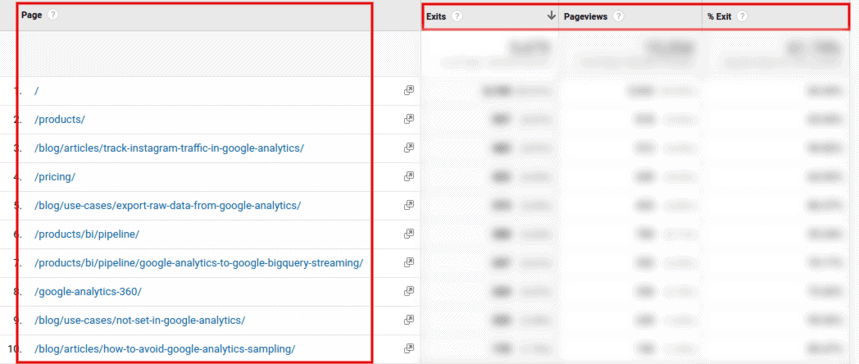Click the sort arrow in the Exits column
This screenshot has width=859, height=364.
point(551,16)
